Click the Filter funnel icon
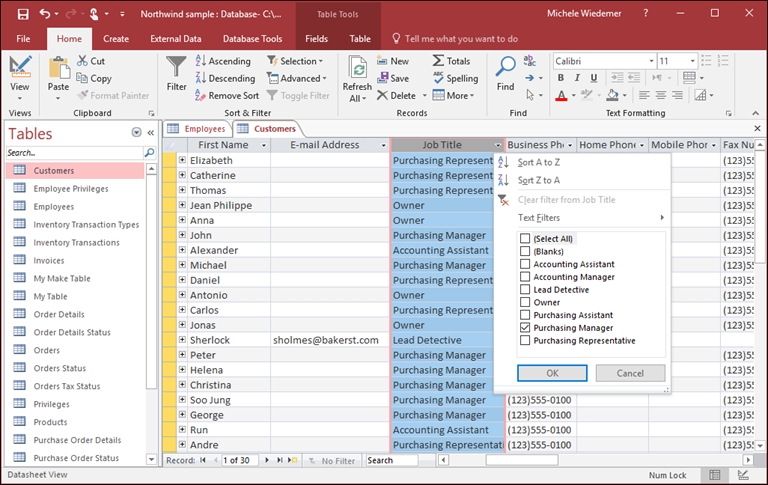 pos(176,67)
